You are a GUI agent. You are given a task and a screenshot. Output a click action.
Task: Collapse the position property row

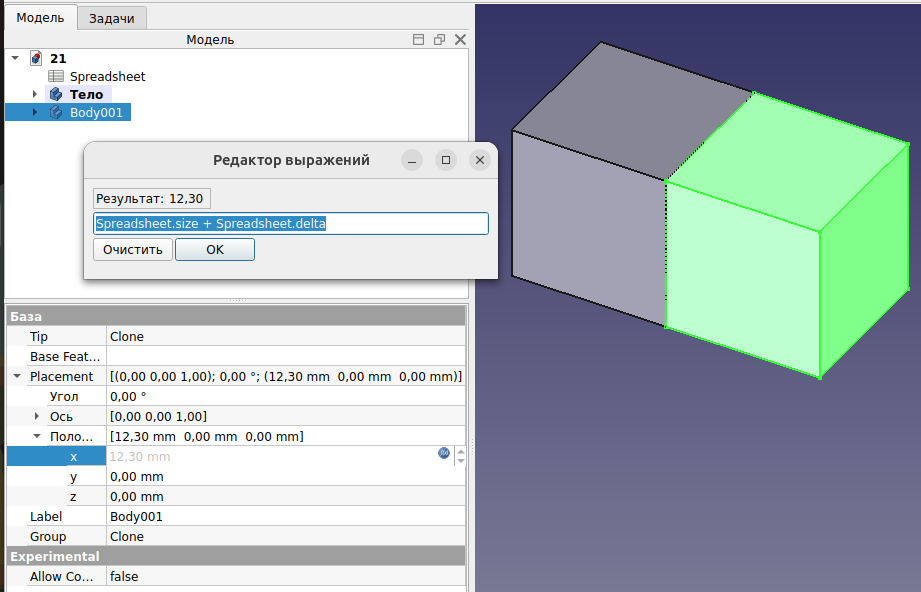[37, 436]
